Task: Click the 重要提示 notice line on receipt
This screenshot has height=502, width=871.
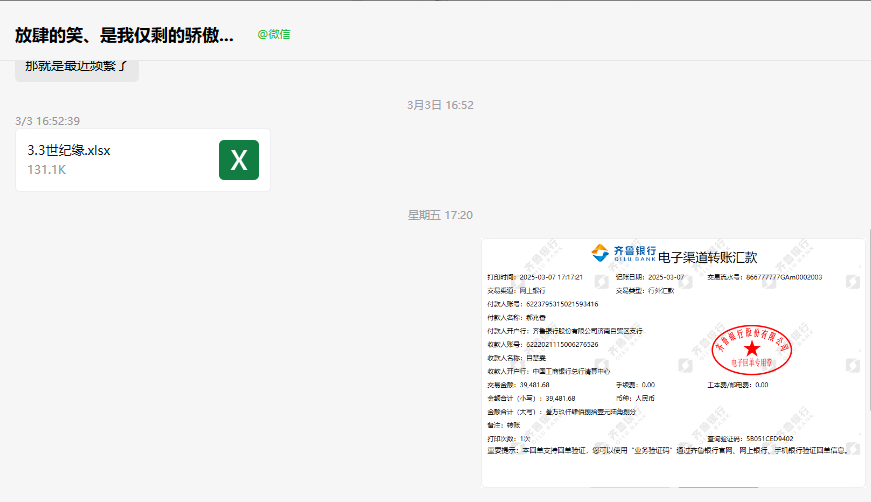Action: click(x=660, y=450)
